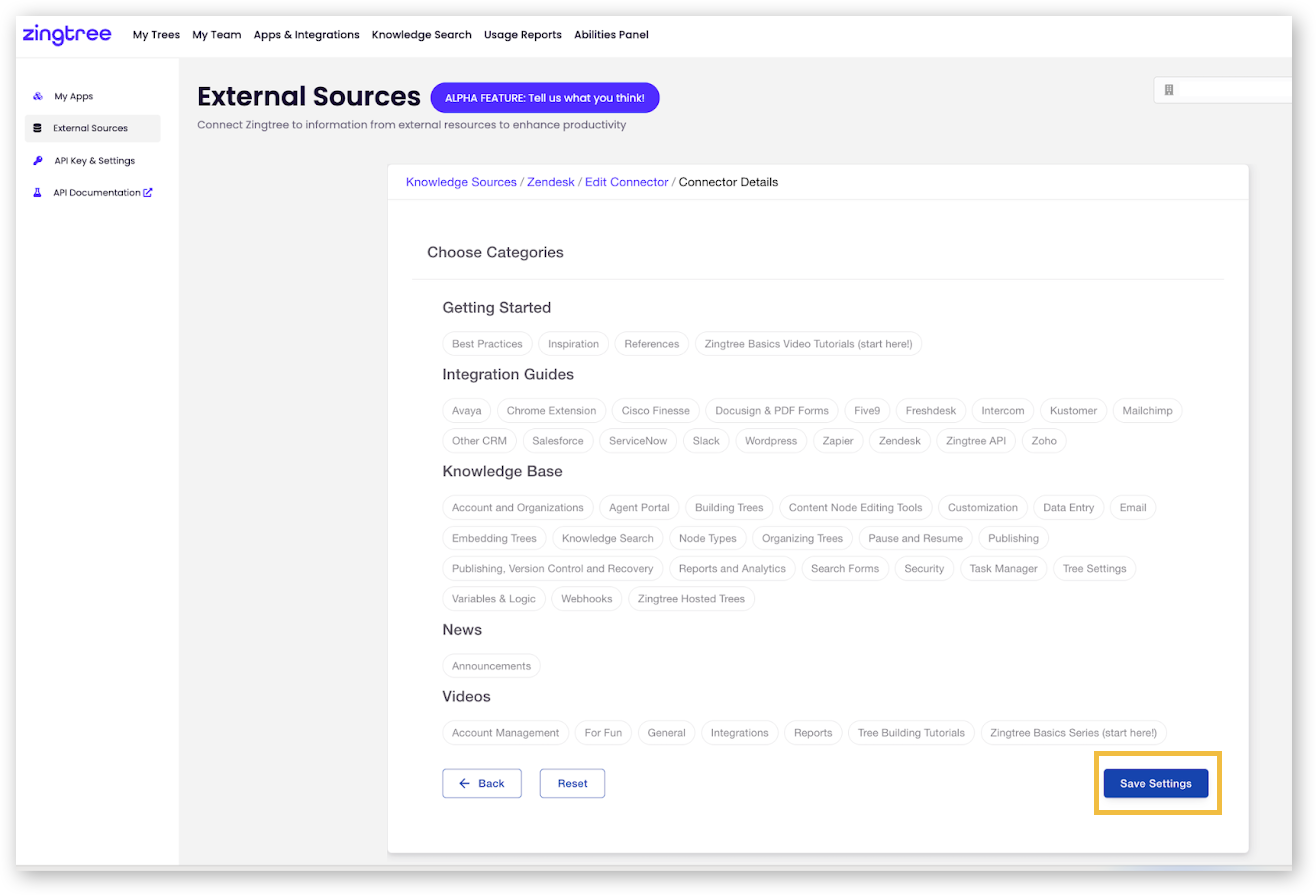The height and width of the screenshot is (895, 1316).
Task: Select the ServiceNow chip
Action: 637,441
